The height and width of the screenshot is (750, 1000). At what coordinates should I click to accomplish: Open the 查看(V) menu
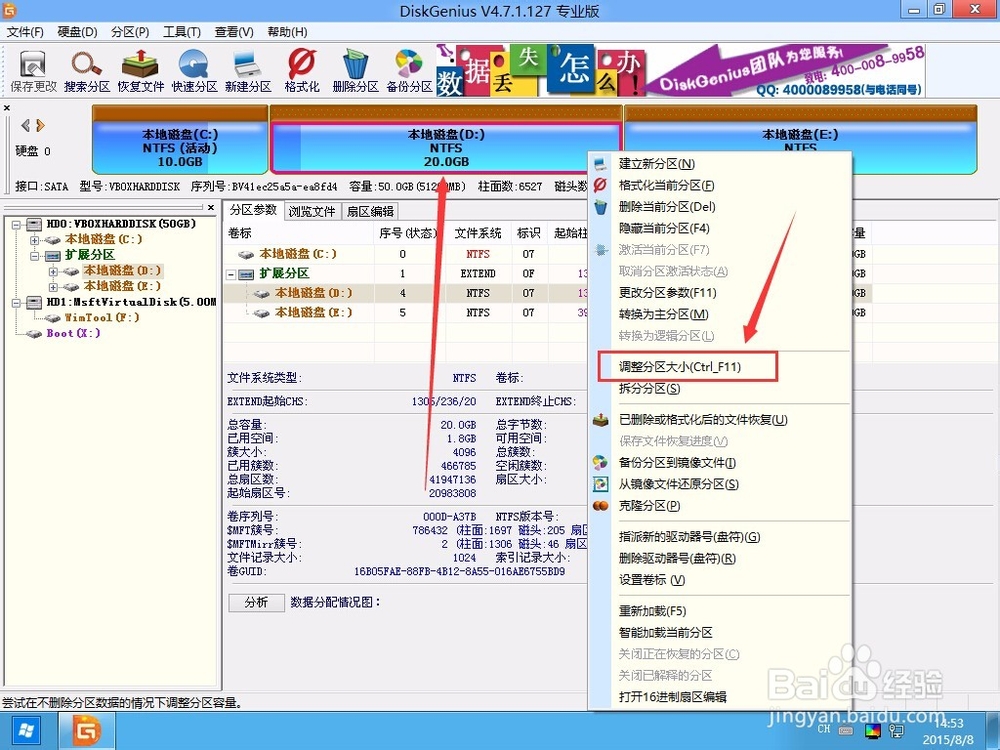(234, 32)
